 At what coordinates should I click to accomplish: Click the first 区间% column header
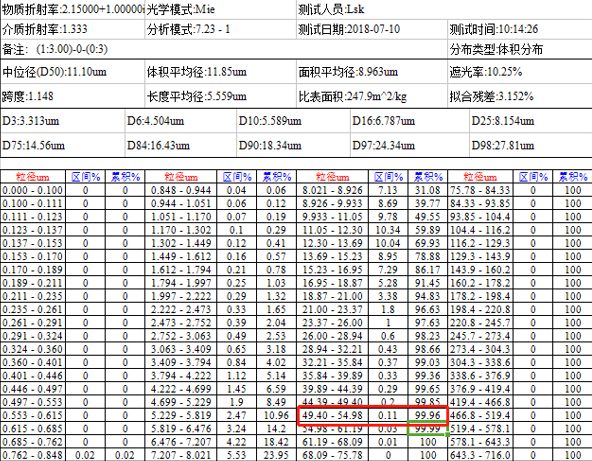[x=86, y=177]
